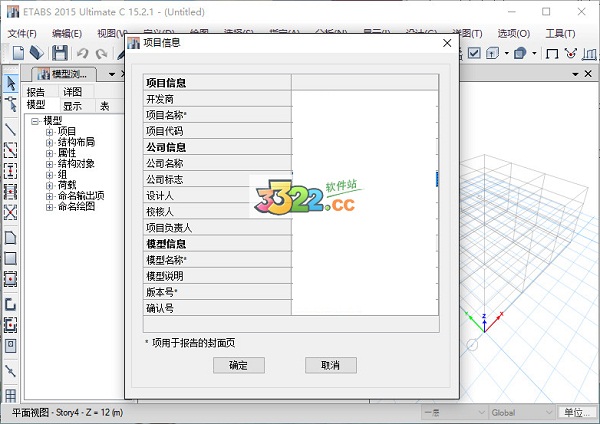Open the 工具(T) menu
The width and height of the screenshot is (600, 424).
[560, 34]
